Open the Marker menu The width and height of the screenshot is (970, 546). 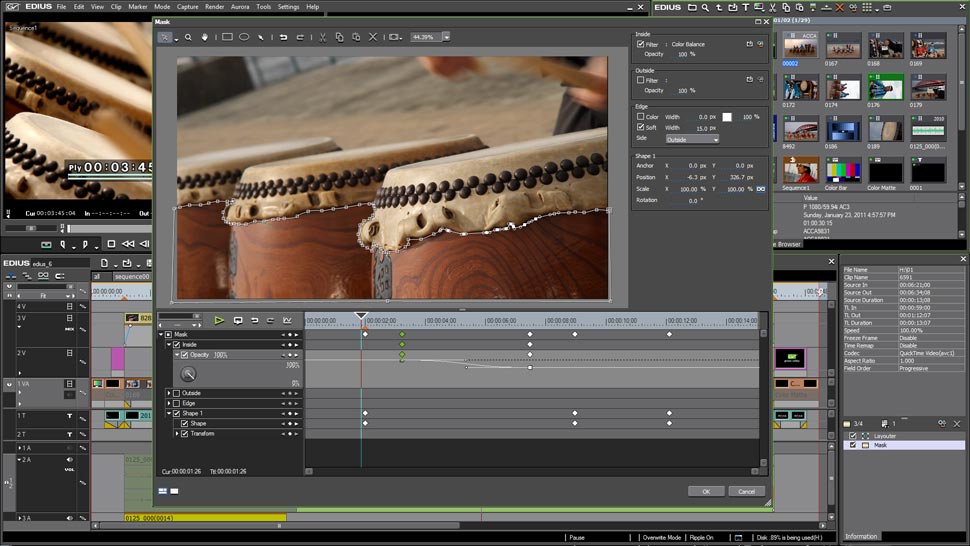point(138,7)
